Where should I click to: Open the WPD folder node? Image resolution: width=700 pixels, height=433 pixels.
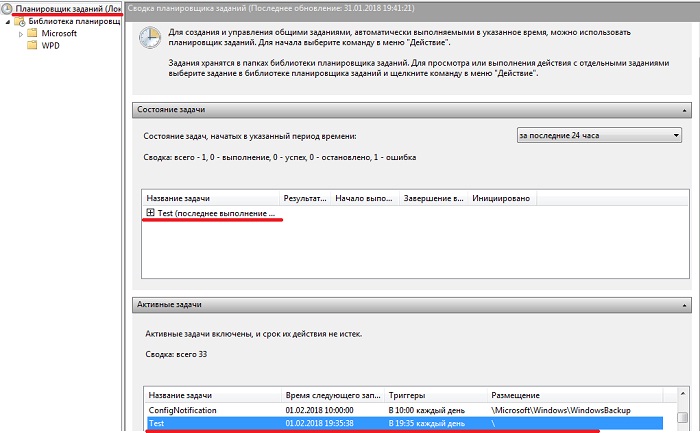click(x=50, y=46)
